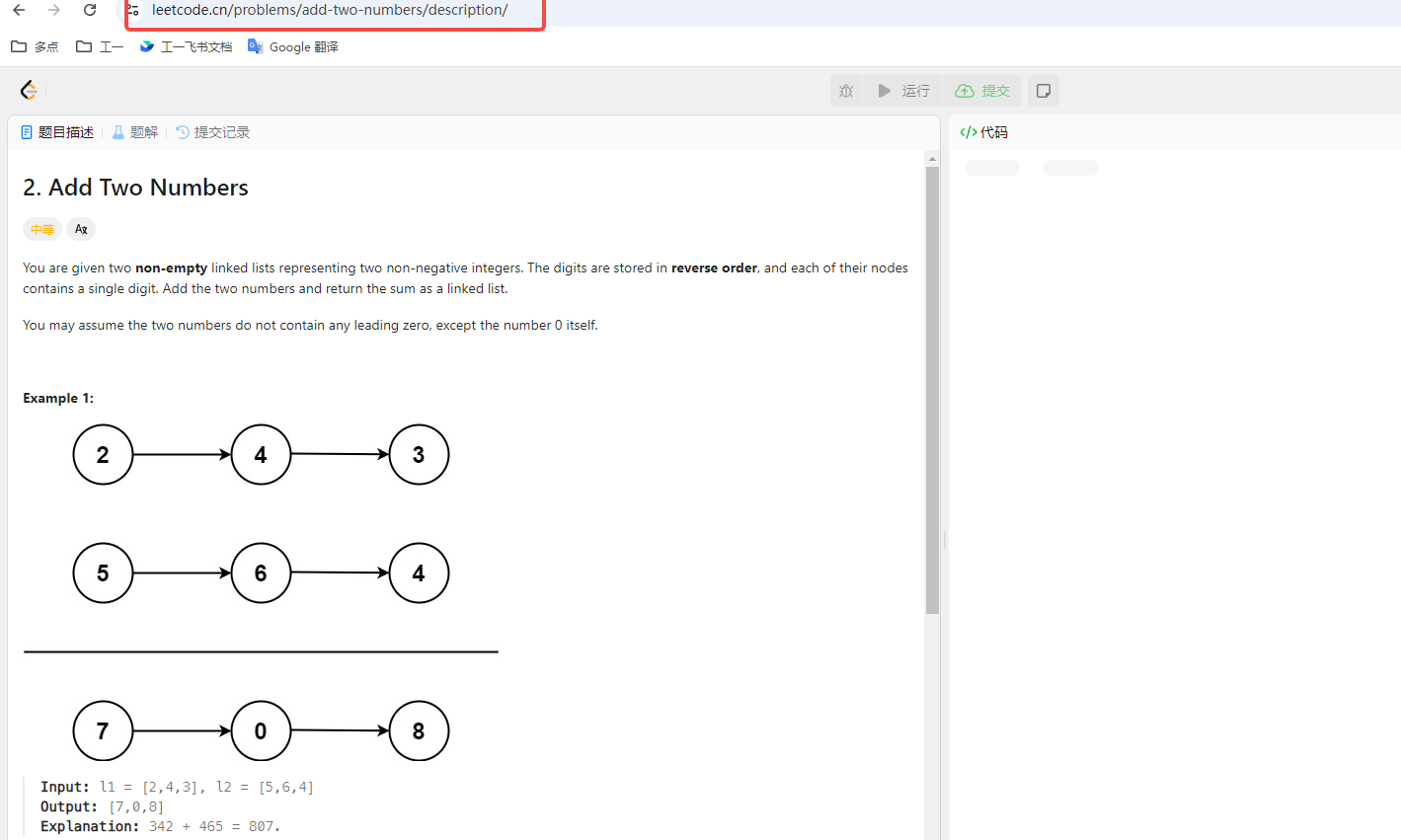Click the panel divider handle between panes
The width and height of the screenshot is (1401, 840).
[x=944, y=540]
